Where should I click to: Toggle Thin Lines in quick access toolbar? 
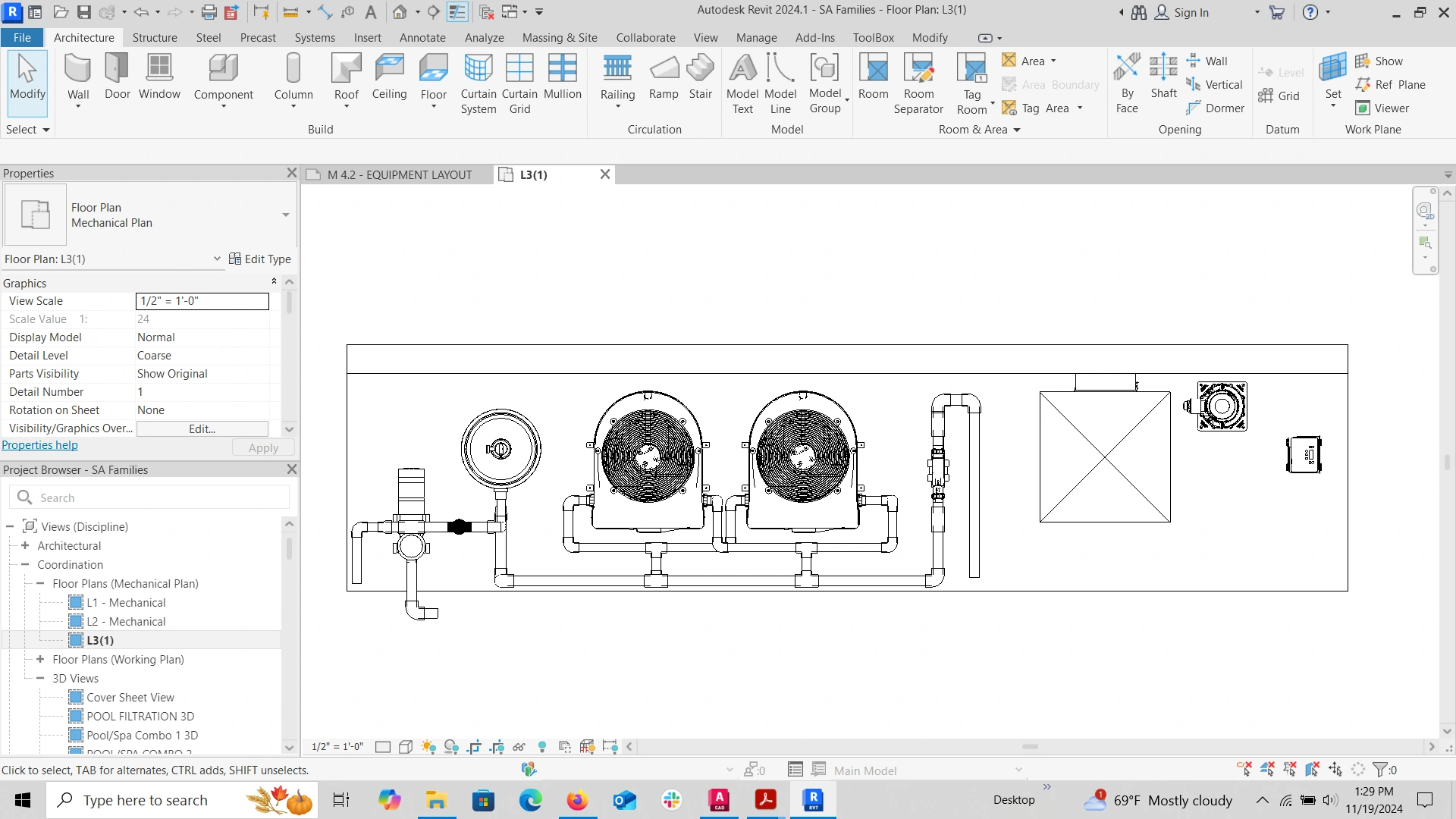point(457,12)
